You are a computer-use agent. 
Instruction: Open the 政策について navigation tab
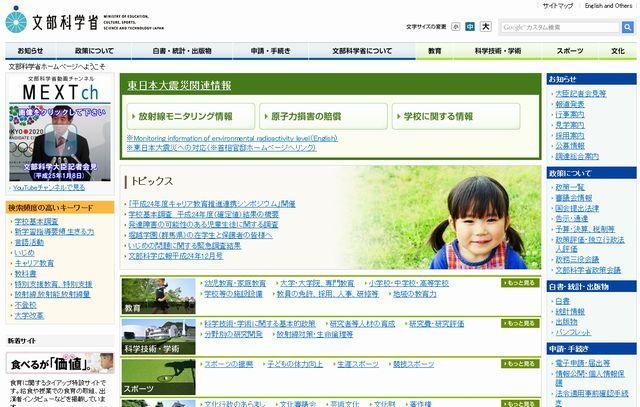tap(94, 51)
